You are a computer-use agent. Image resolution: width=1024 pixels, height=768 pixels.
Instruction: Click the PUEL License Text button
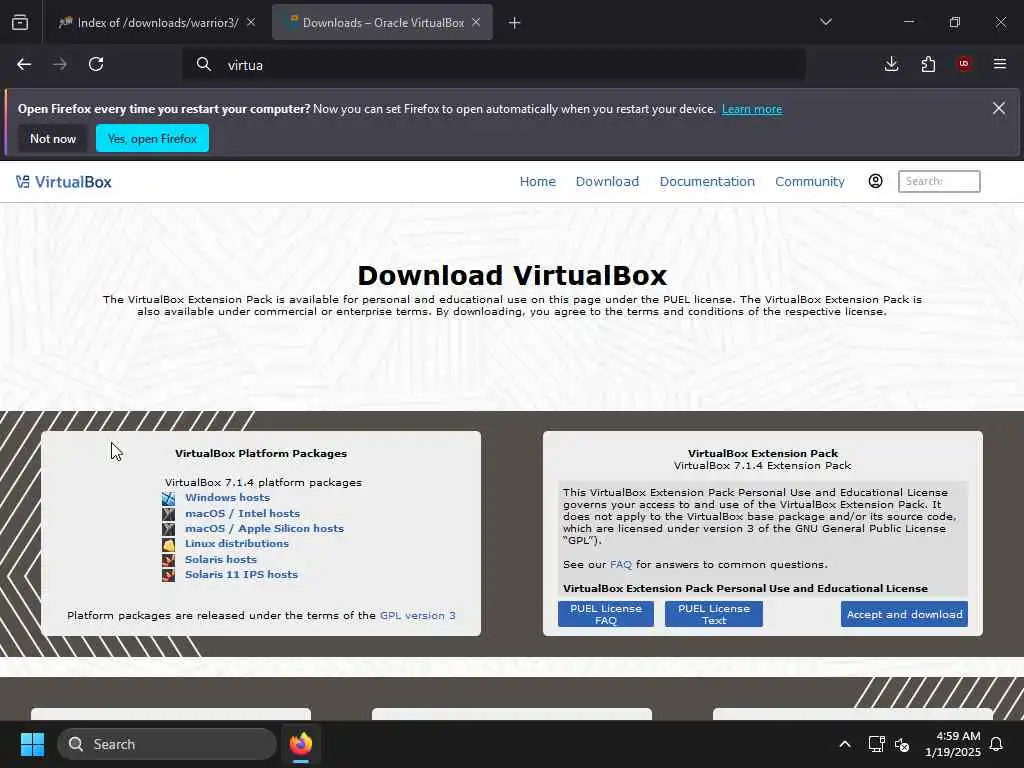click(x=714, y=614)
